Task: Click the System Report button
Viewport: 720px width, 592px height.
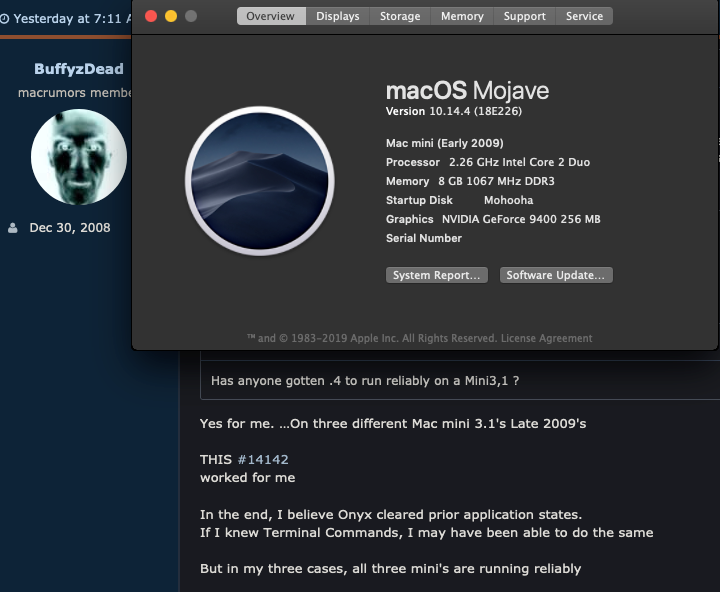Action: [437, 275]
